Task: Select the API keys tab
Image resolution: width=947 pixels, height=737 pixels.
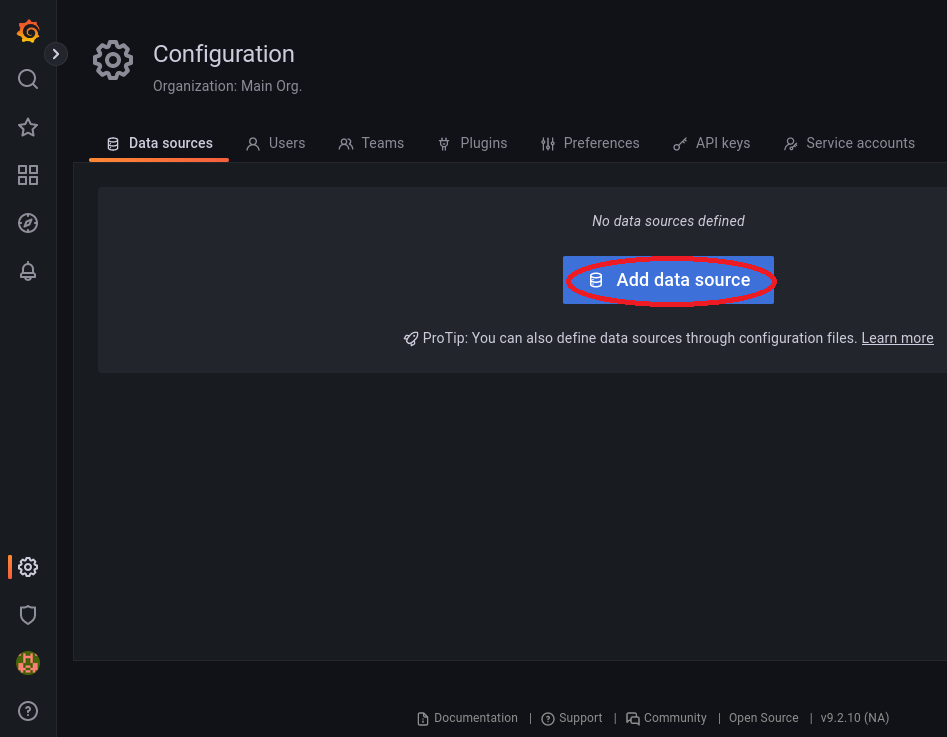Action: [710, 143]
